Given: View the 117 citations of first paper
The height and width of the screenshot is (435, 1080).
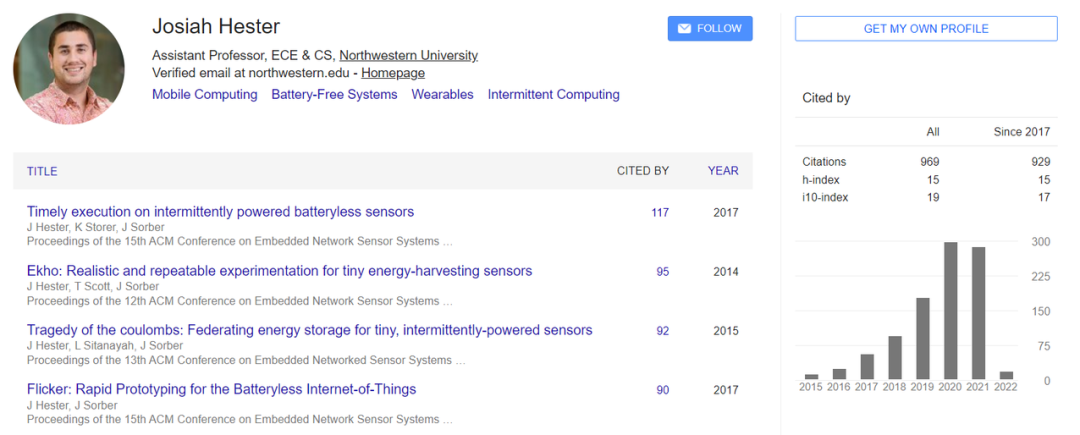Looking at the screenshot, I should pyautogui.click(x=660, y=213).
